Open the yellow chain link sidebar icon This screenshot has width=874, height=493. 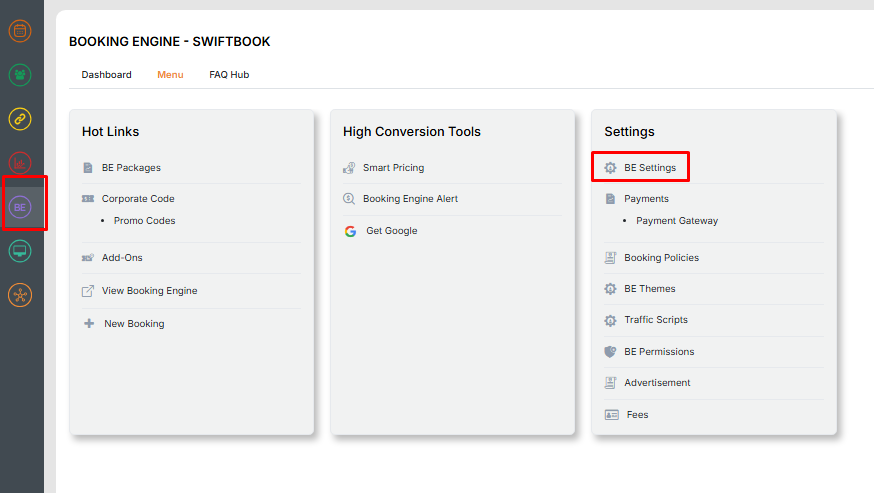click(20, 119)
